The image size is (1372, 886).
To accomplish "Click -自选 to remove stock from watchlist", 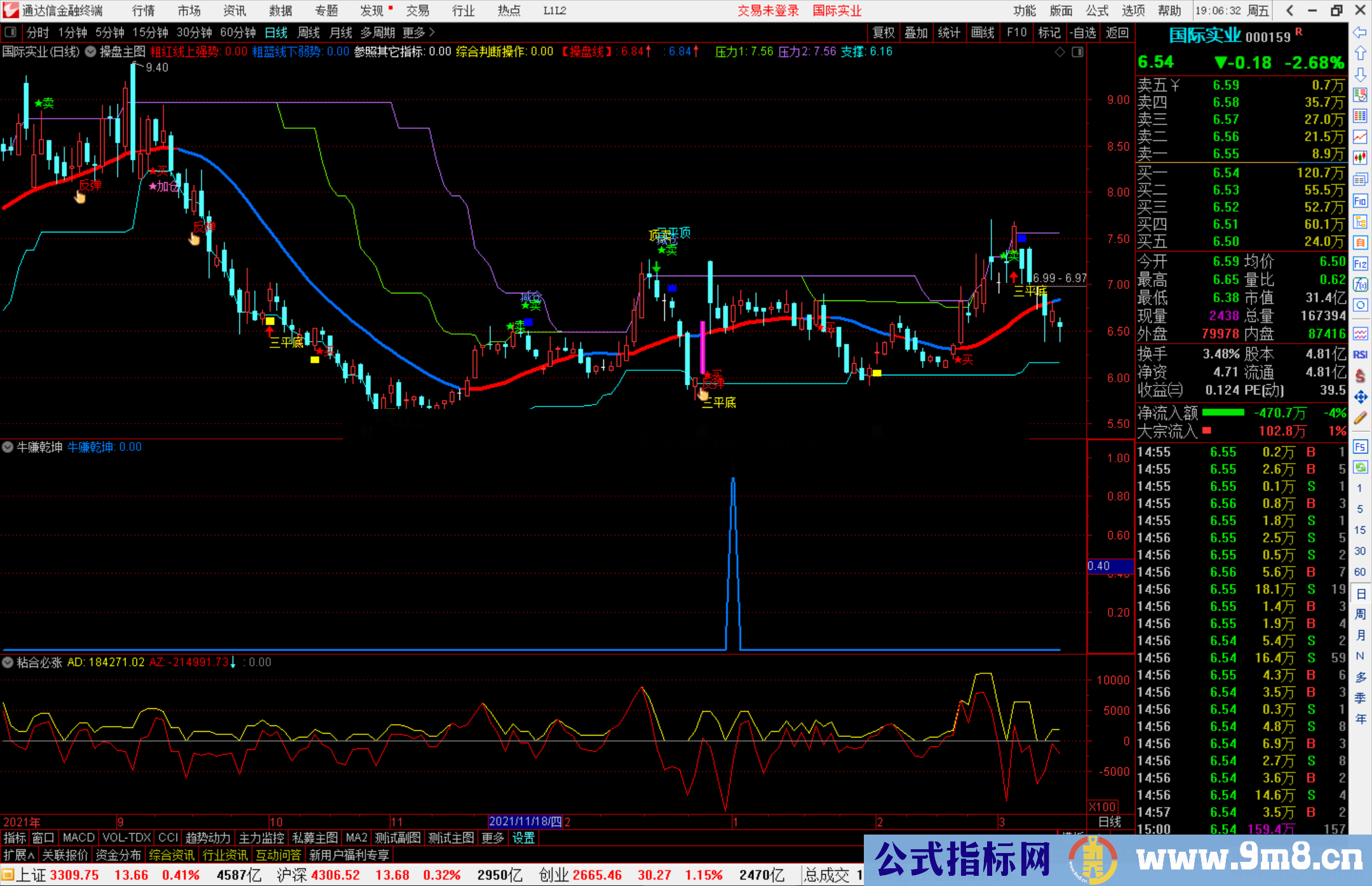I will coord(1083,32).
